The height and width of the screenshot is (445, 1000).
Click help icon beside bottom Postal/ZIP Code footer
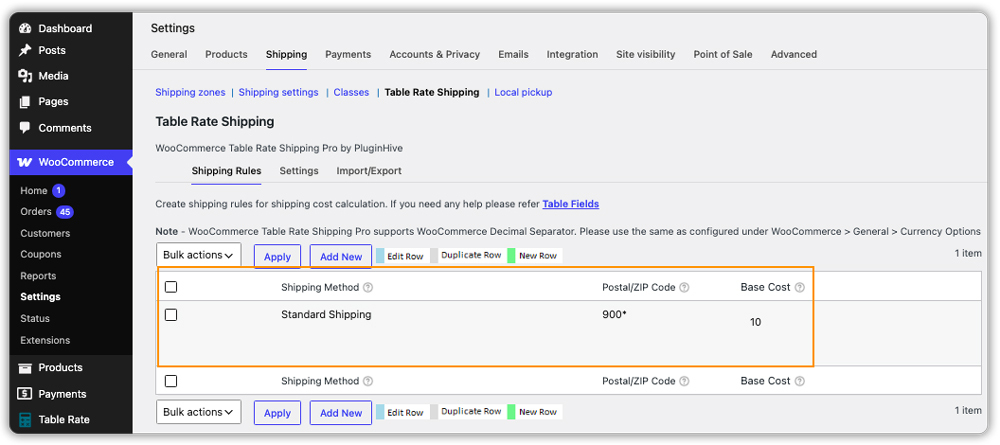684,381
